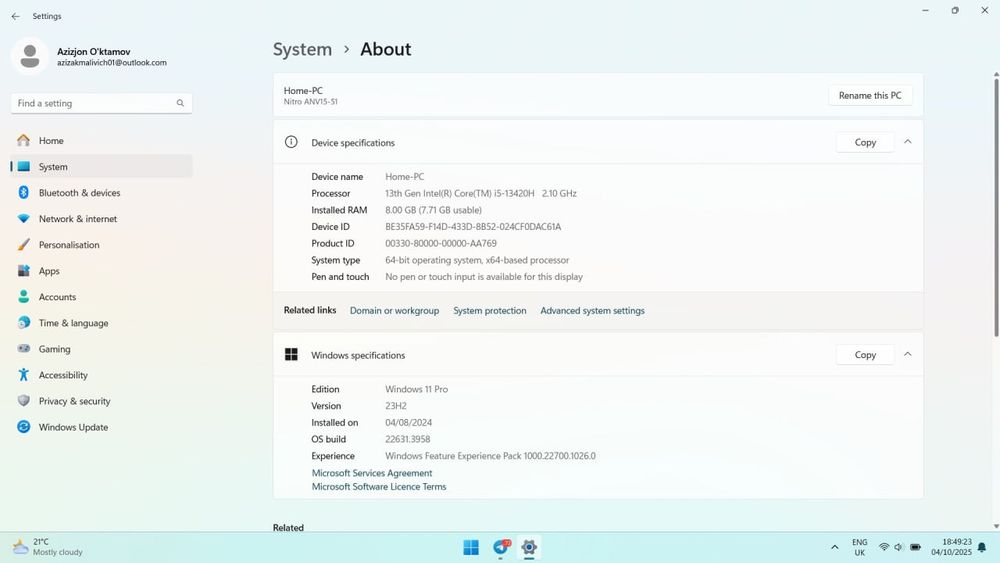Viewport: 1000px width, 563px height.
Task: Collapse the Device specifications section
Action: pos(908,142)
